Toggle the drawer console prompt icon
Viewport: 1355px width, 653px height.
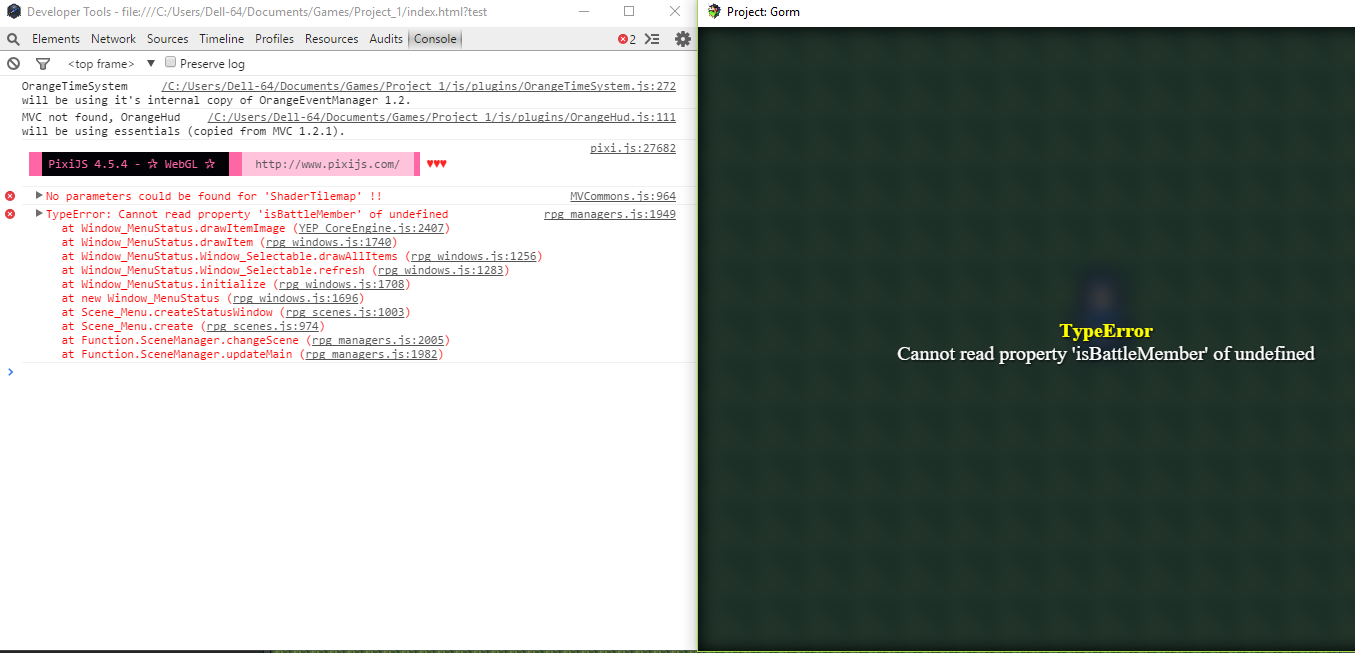[x=652, y=39]
